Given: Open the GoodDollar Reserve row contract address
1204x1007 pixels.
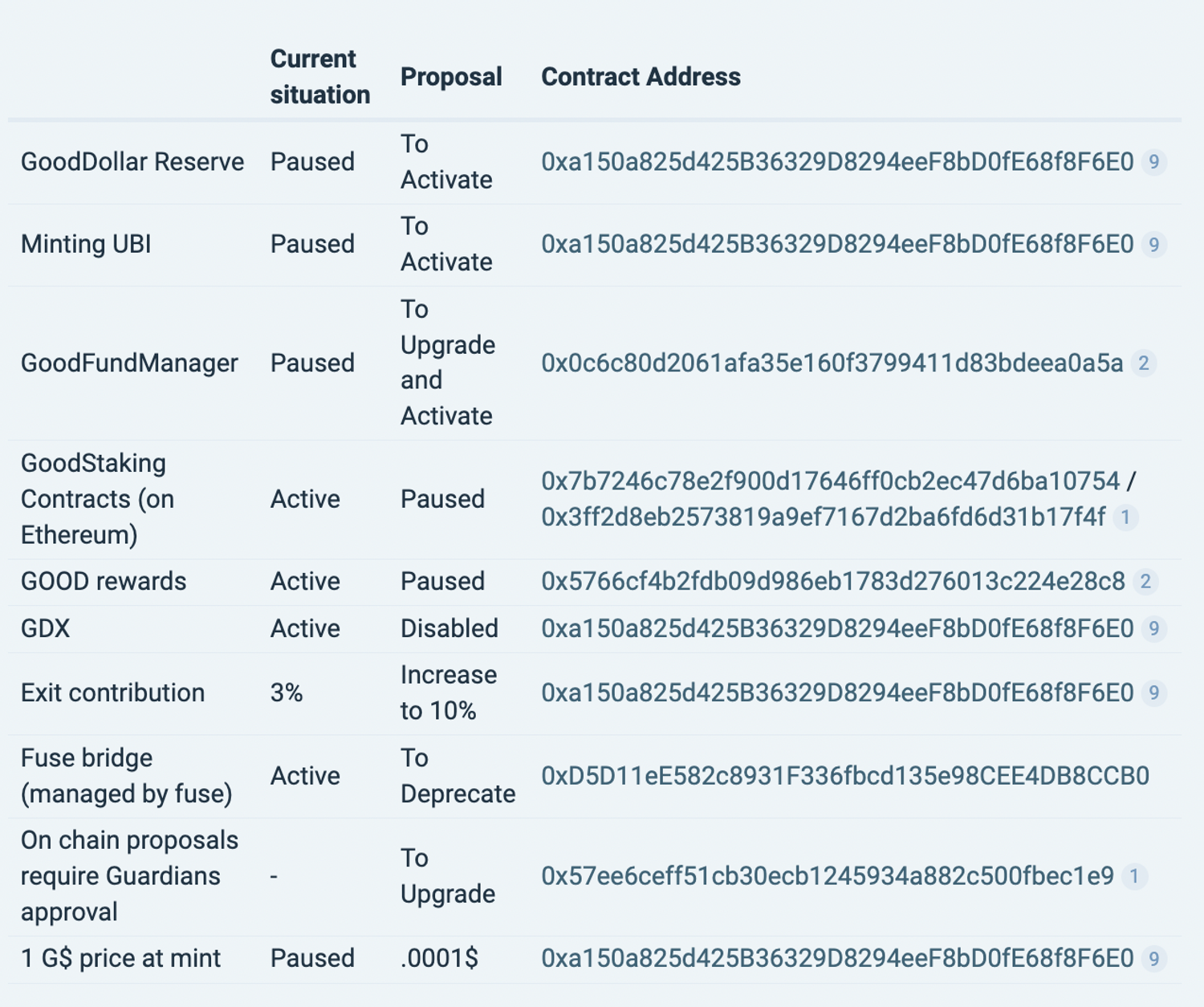Looking at the screenshot, I should 837,162.
